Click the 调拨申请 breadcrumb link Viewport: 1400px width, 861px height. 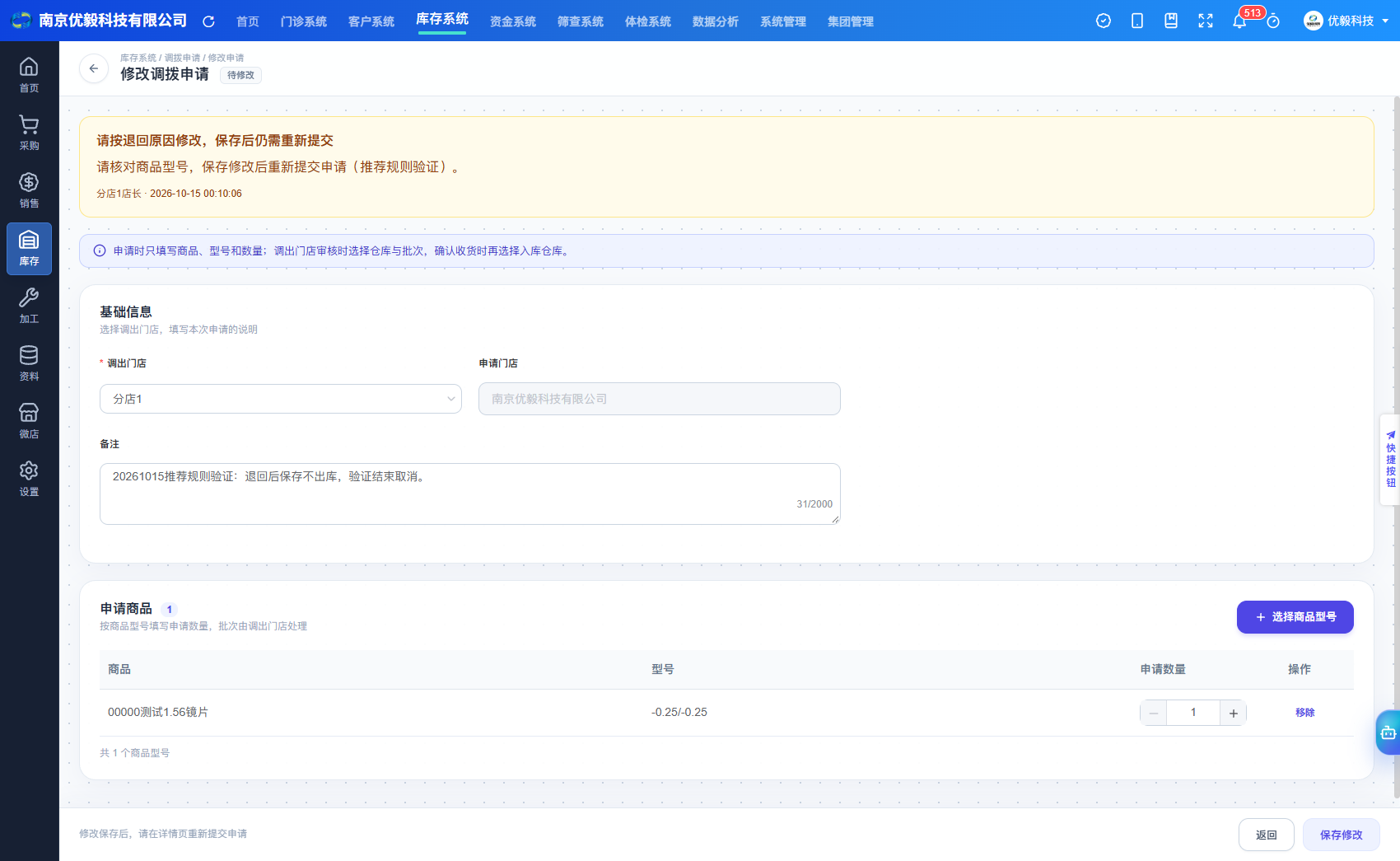click(182, 58)
